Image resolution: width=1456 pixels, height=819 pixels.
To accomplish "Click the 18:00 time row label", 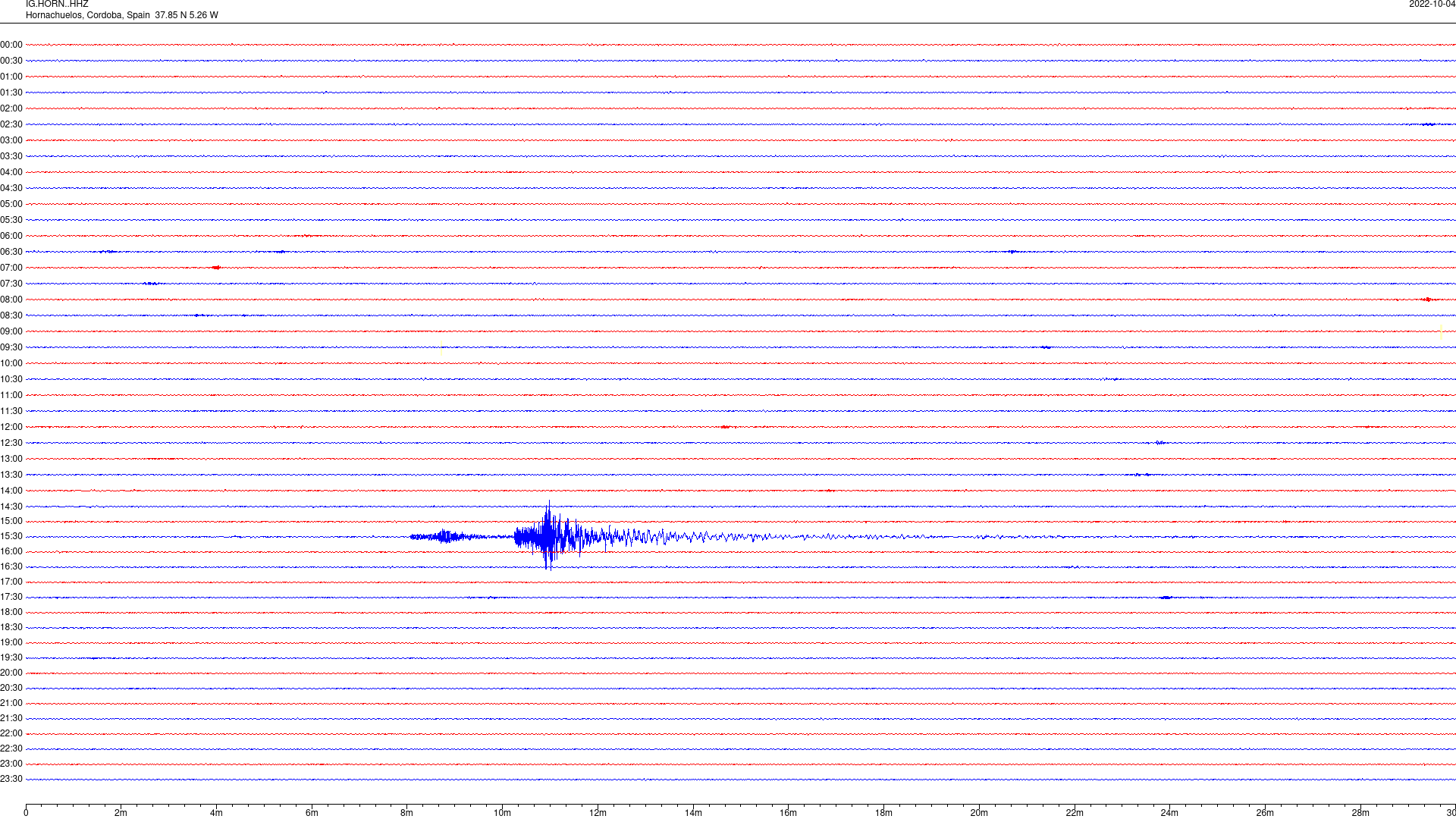I will (11, 612).
